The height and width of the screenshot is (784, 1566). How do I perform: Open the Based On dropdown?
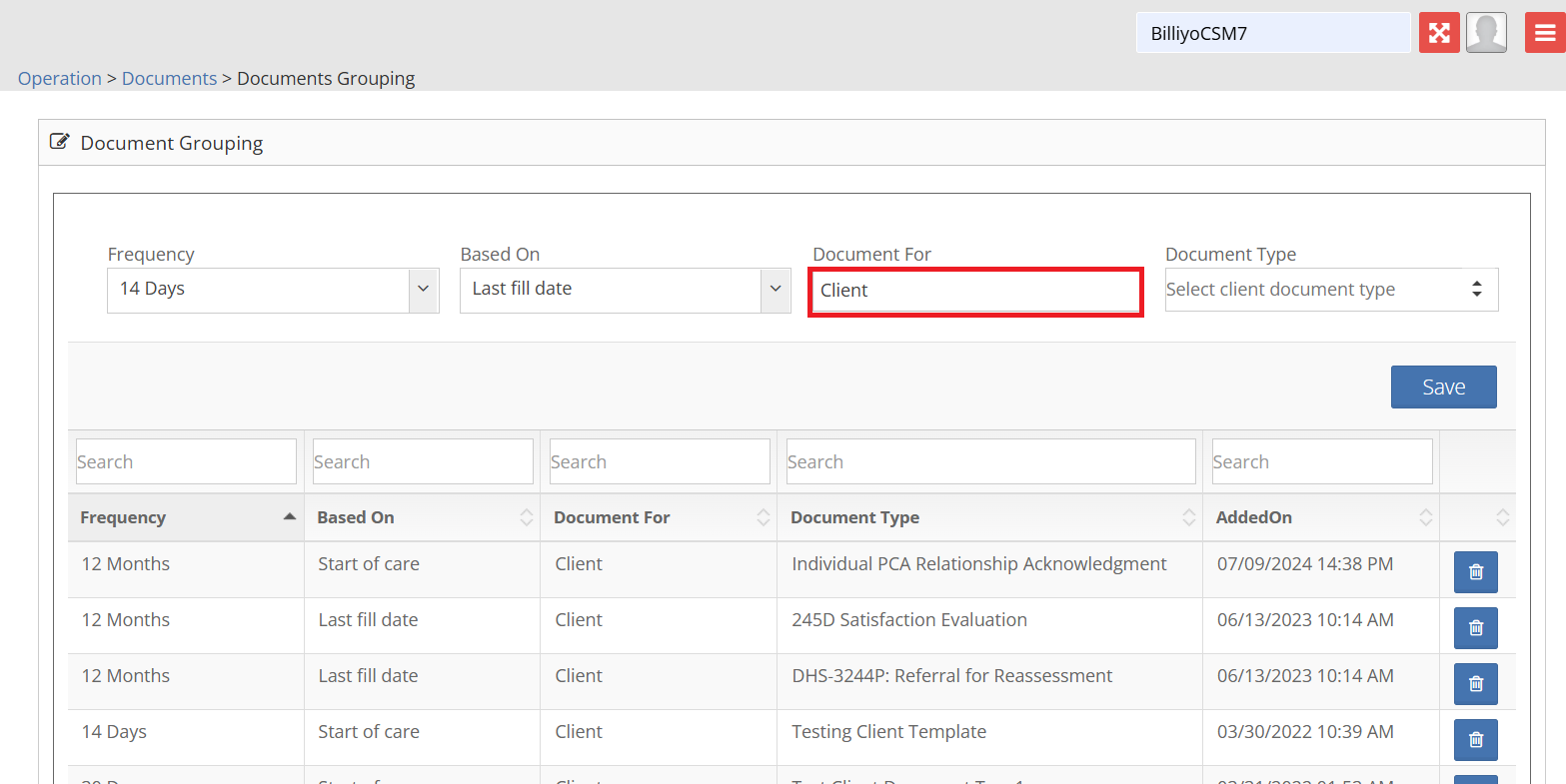click(x=625, y=290)
